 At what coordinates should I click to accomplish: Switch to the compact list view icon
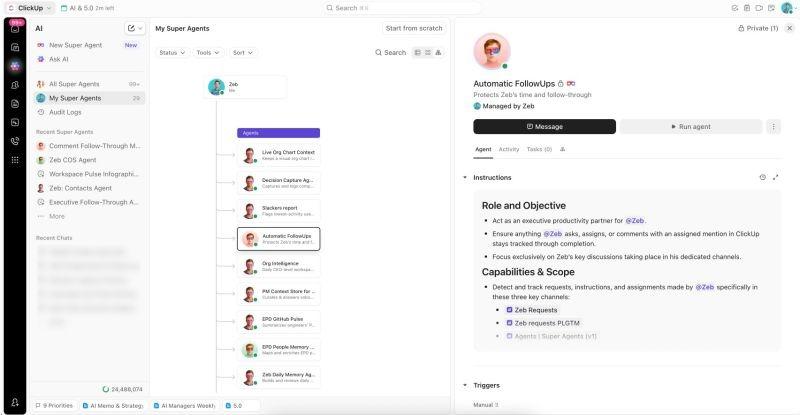[428, 53]
